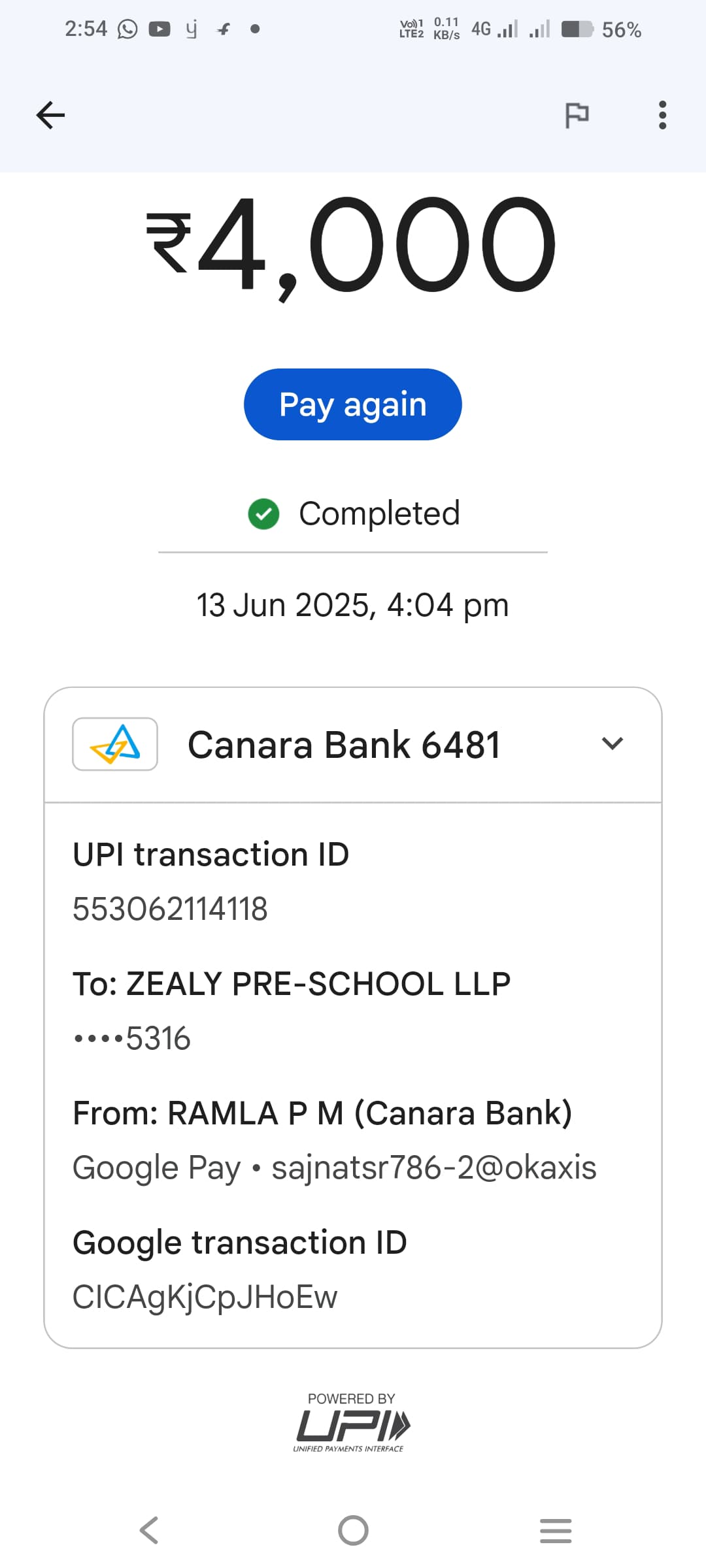Tap the ₹4,000 amount text
Image resolution: width=706 pixels, height=1568 pixels.
352,245
